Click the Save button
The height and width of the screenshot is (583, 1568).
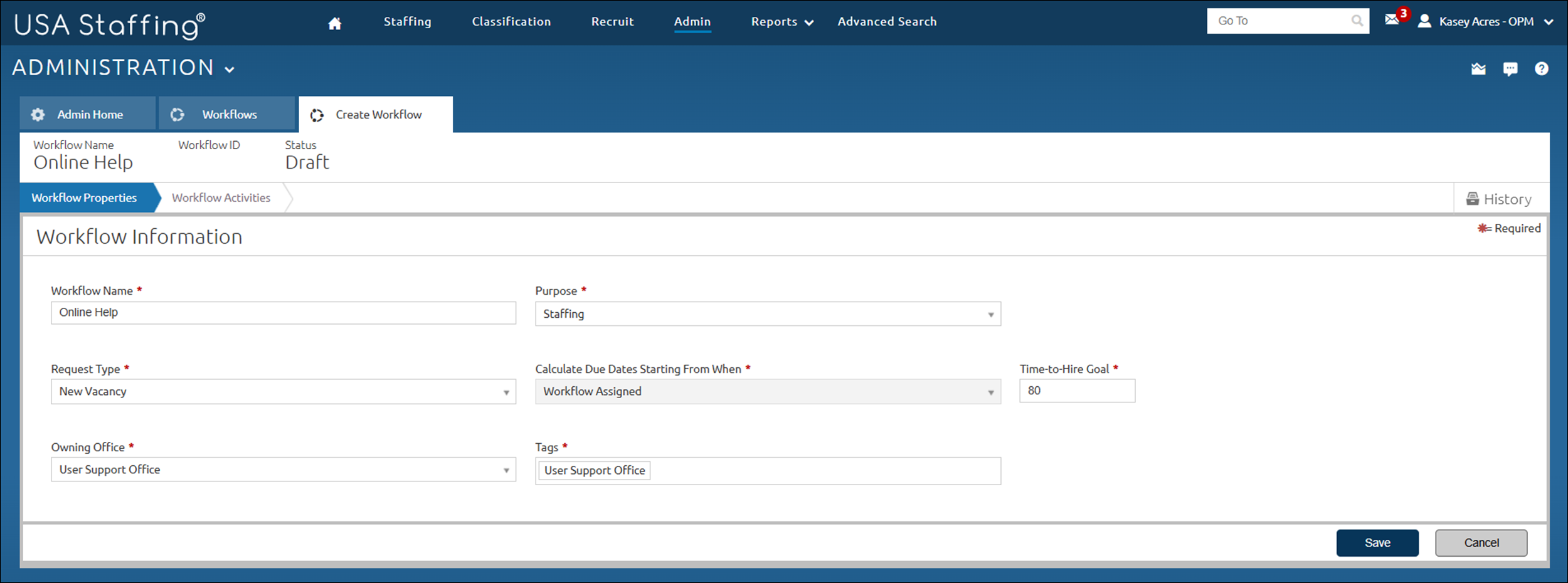(x=1377, y=543)
